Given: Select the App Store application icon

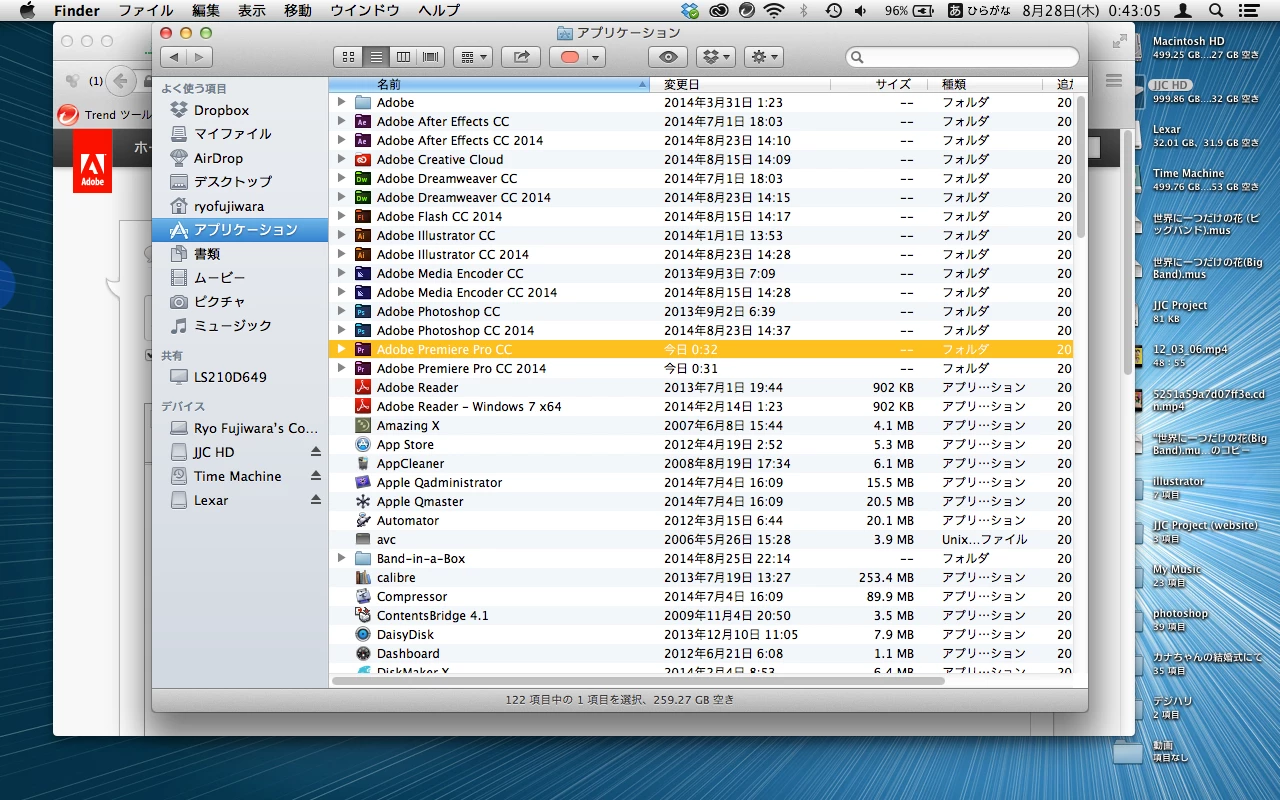Looking at the screenshot, I should (363, 445).
